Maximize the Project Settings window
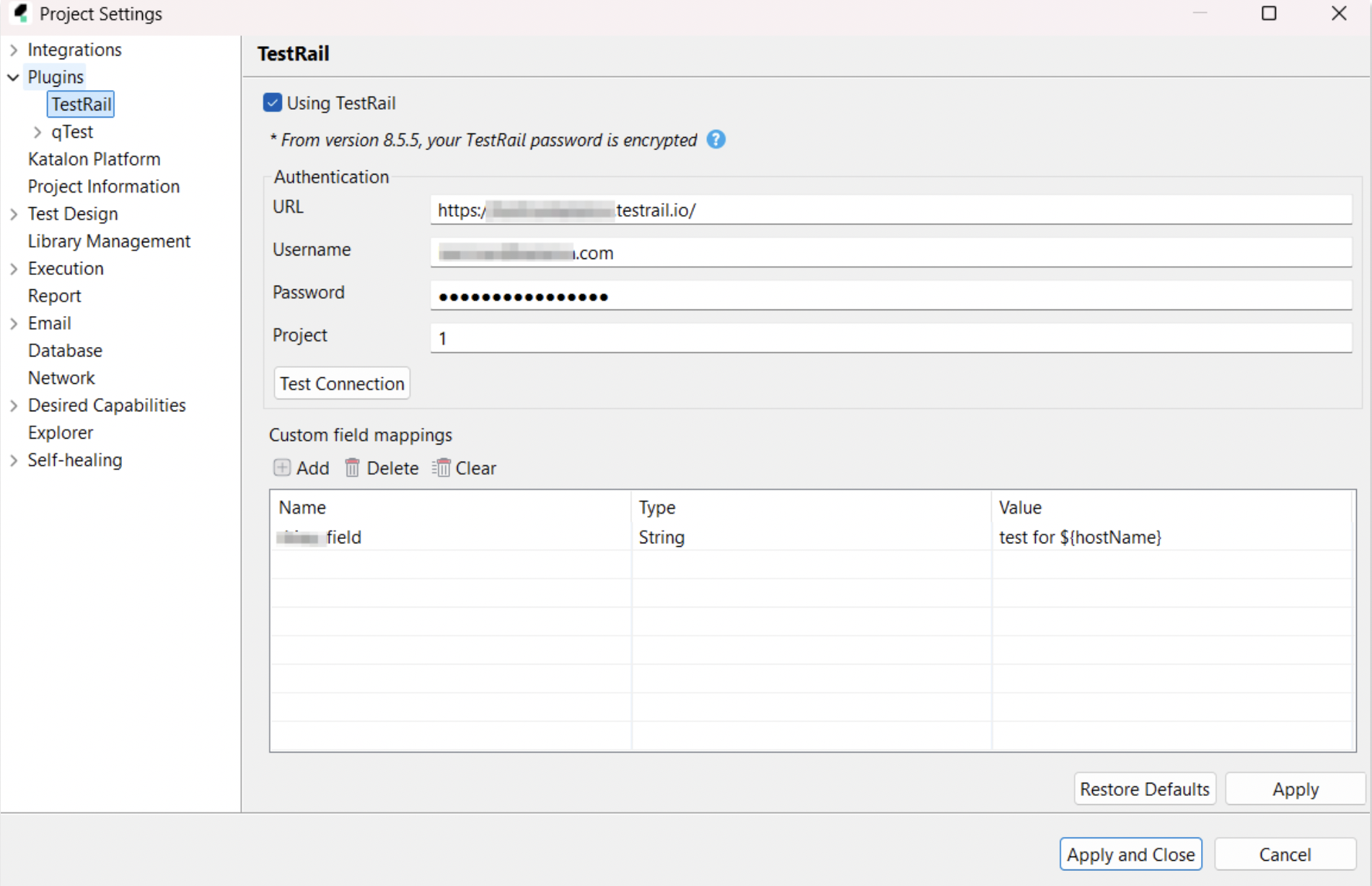This screenshot has width=1372, height=886. coord(1269,13)
